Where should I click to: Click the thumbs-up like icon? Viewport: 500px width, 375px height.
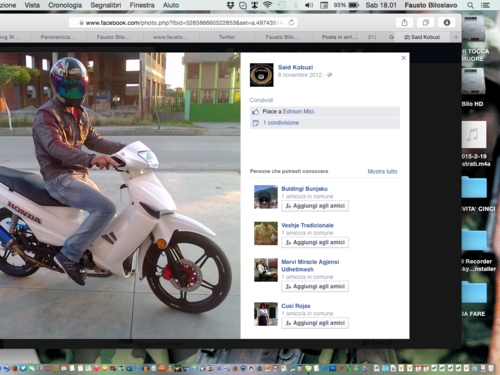(256, 112)
